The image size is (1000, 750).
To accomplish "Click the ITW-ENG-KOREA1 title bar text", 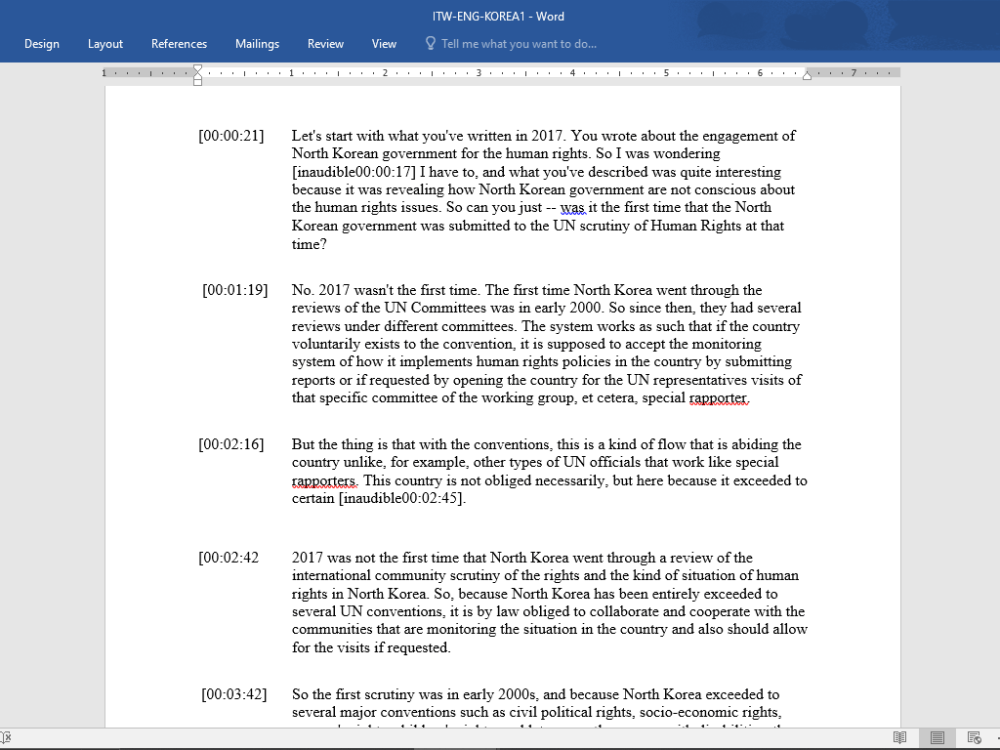I will 500,15.
